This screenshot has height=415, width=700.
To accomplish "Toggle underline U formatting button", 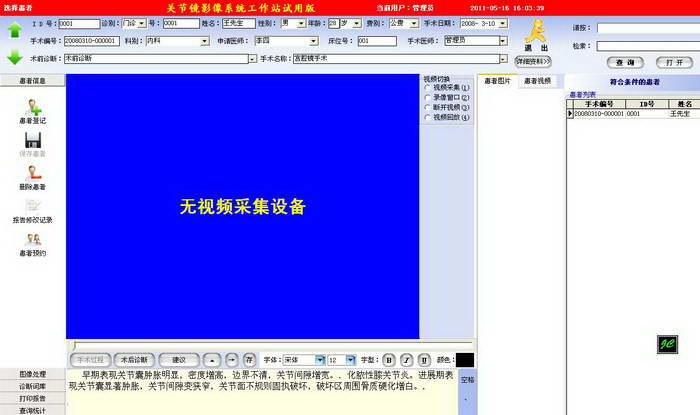I will [x=424, y=360].
